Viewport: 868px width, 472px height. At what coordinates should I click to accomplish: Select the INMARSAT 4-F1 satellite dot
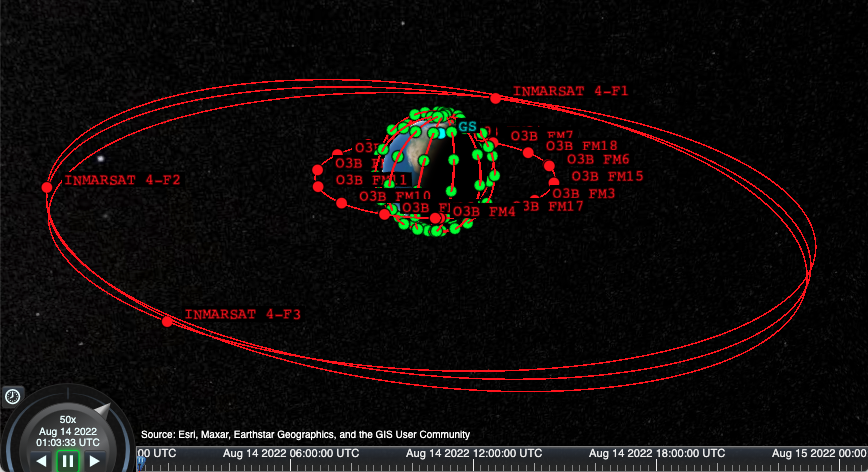495,98
